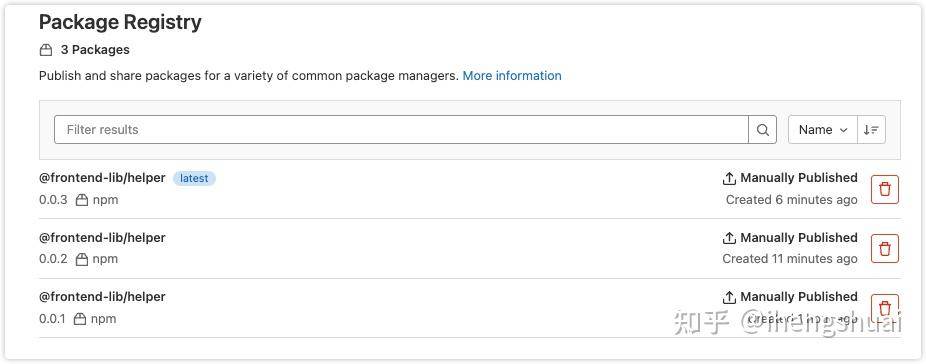Delete the 0.0.1 package with trash icon
This screenshot has width=926, height=364.
point(885,308)
